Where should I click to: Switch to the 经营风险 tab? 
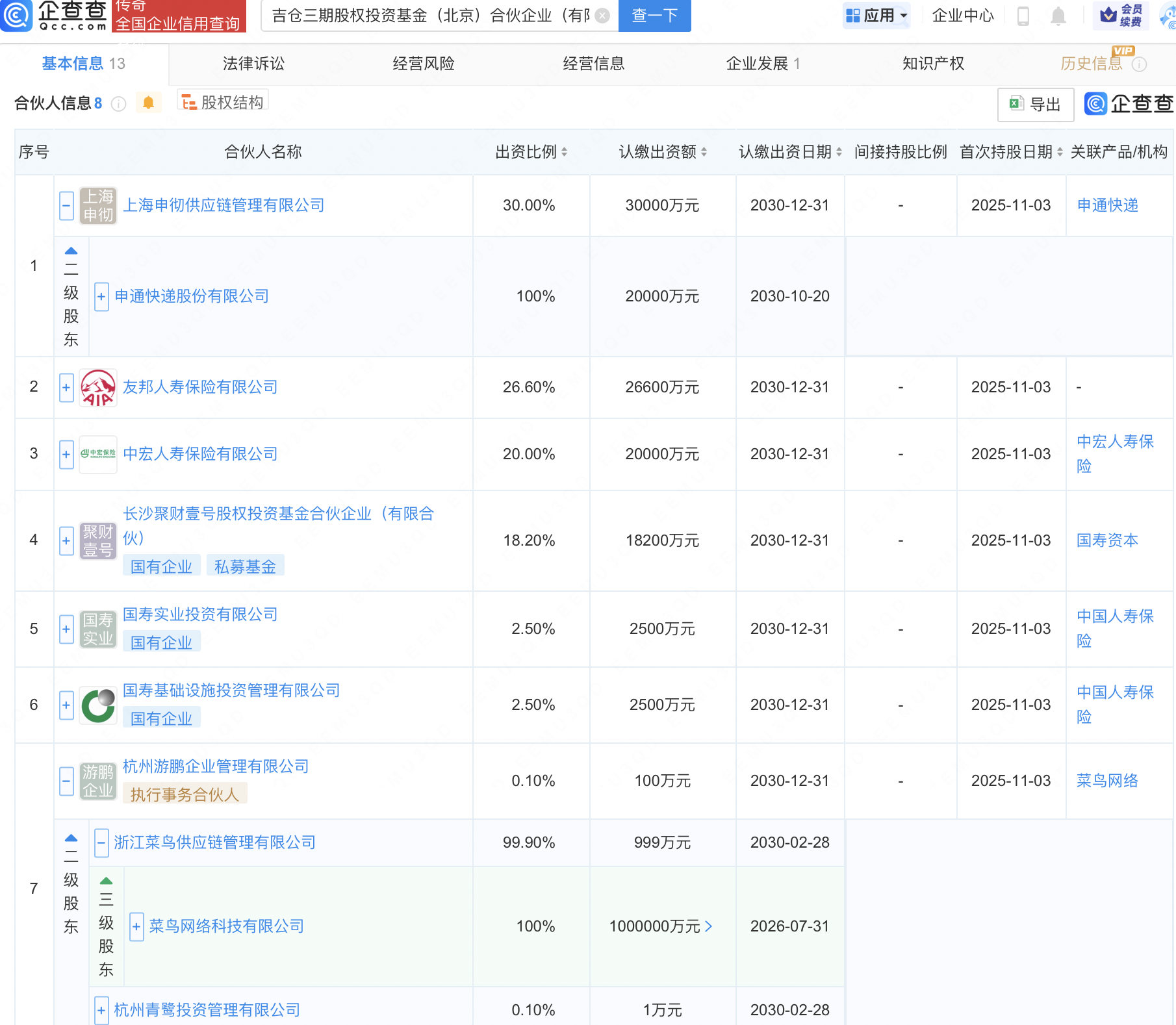(x=423, y=64)
